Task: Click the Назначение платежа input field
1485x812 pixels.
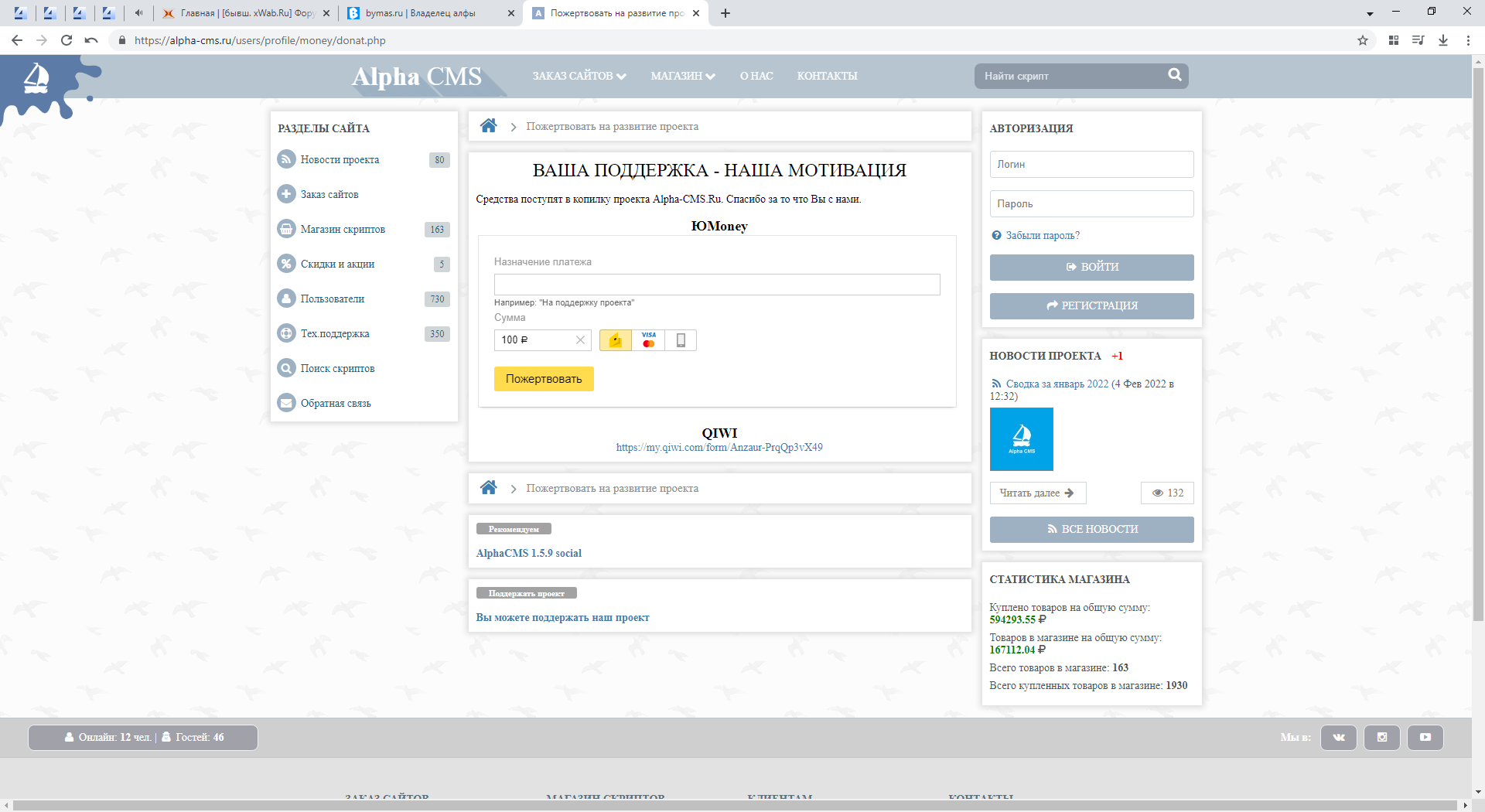Action: coord(717,285)
